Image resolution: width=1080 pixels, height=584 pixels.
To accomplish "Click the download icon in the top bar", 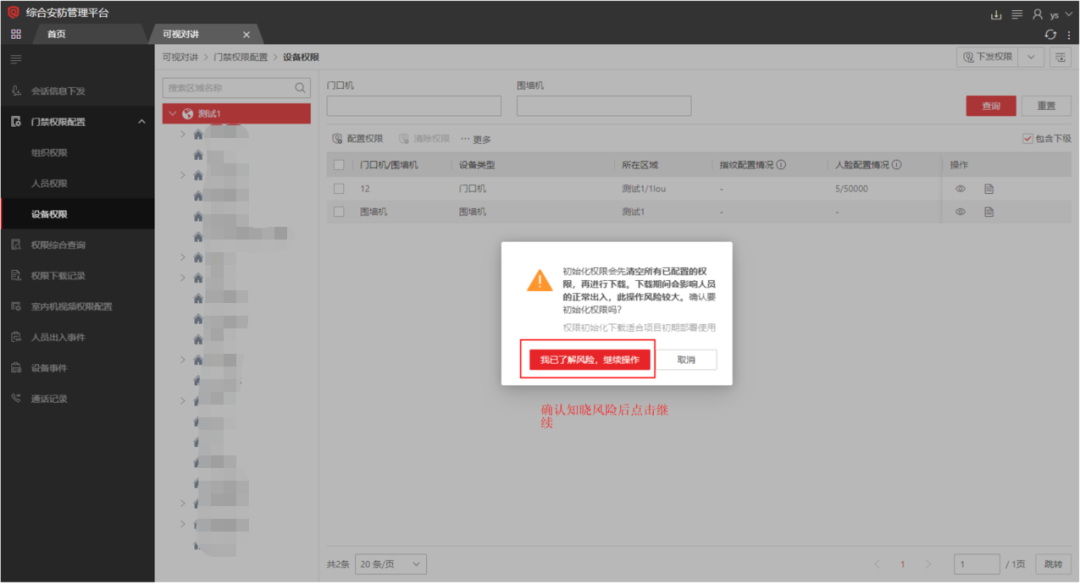I will coord(996,14).
